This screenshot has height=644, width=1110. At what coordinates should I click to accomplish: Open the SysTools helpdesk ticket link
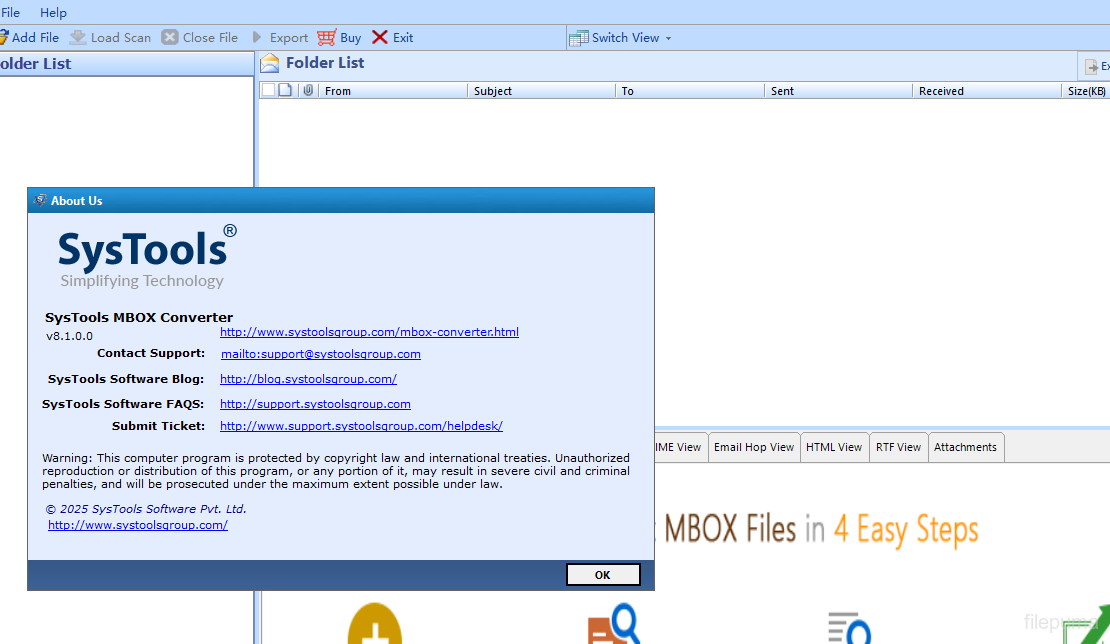(x=361, y=426)
